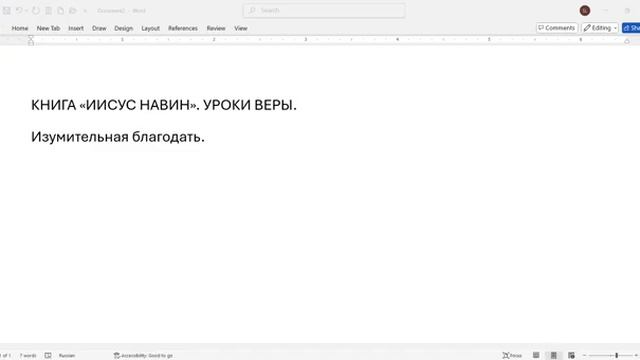Screen dimensions: 640x360
Task: Enable Focus mode from status bar
Action: click(x=512, y=356)
